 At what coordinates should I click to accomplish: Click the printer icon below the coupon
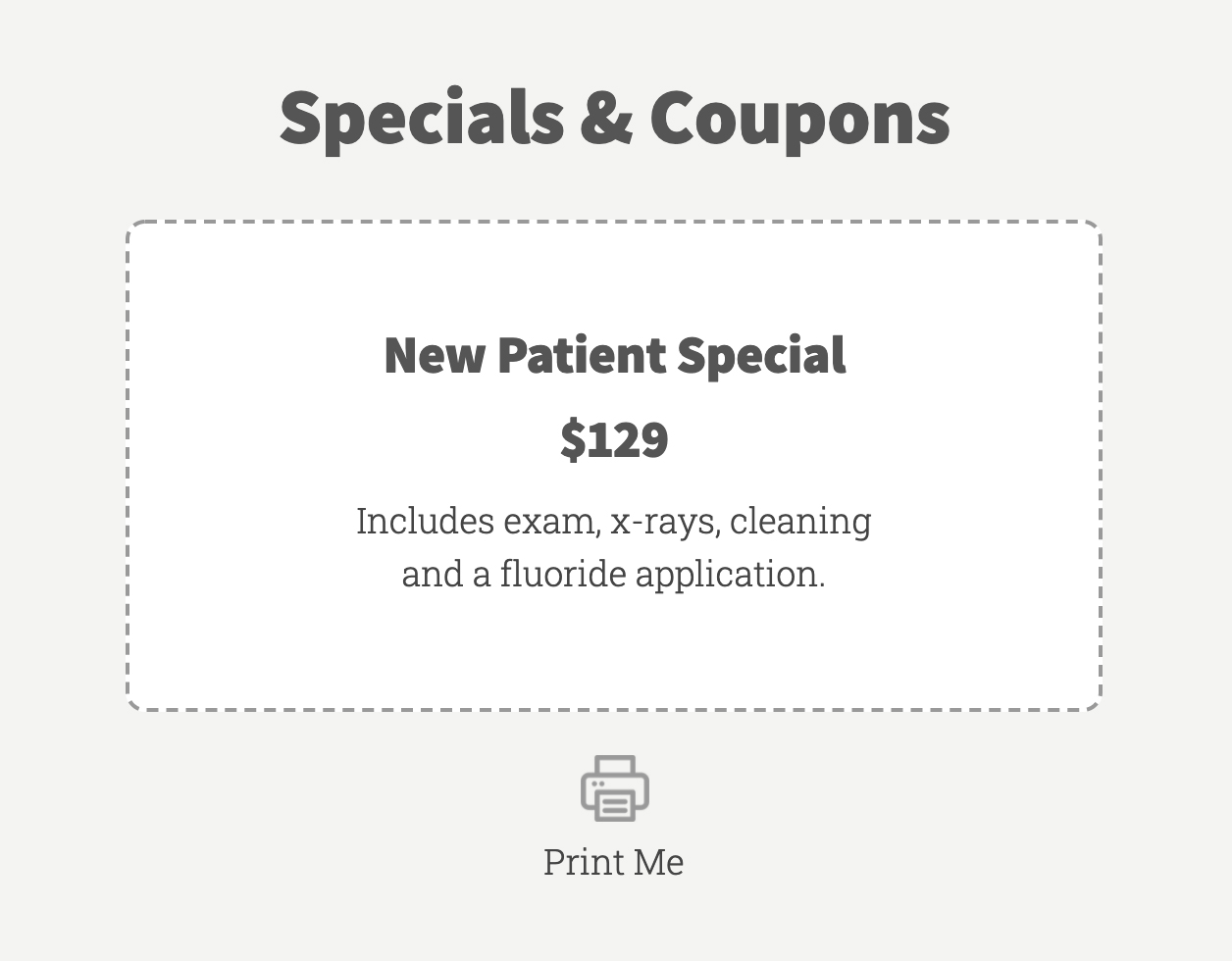(615, 787)
